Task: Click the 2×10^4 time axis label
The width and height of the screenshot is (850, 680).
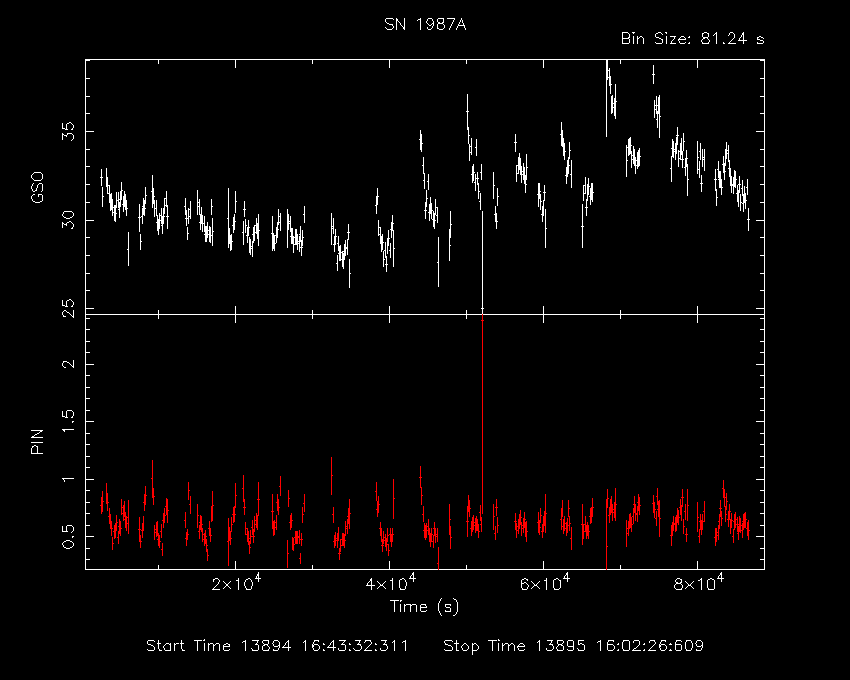Action: coord(236,583)
